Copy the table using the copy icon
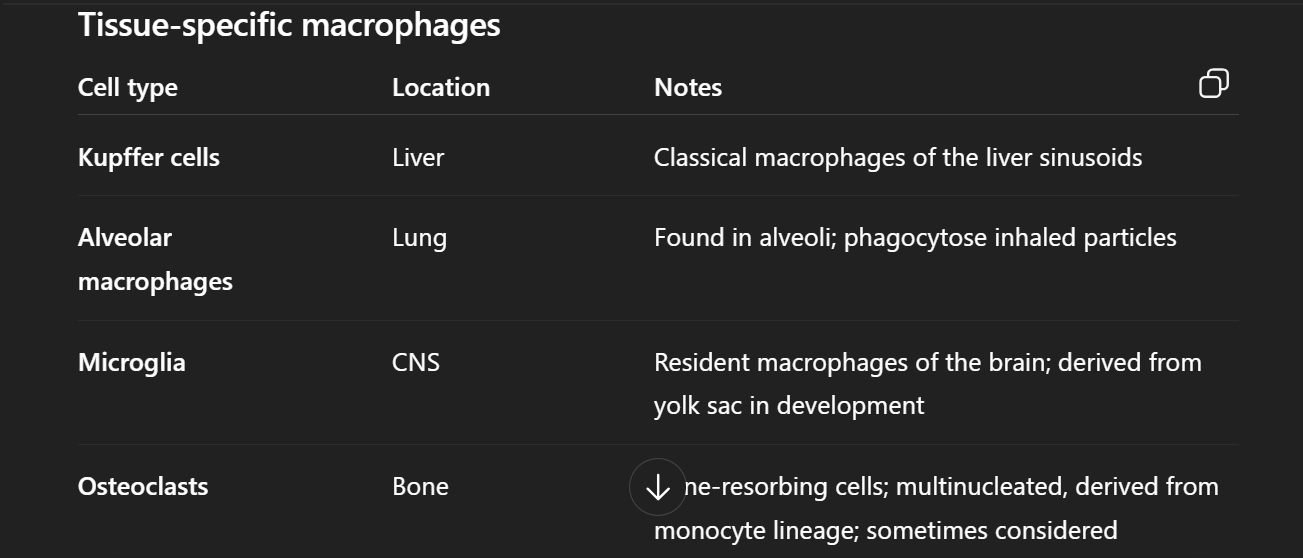 pos(1213,85)
